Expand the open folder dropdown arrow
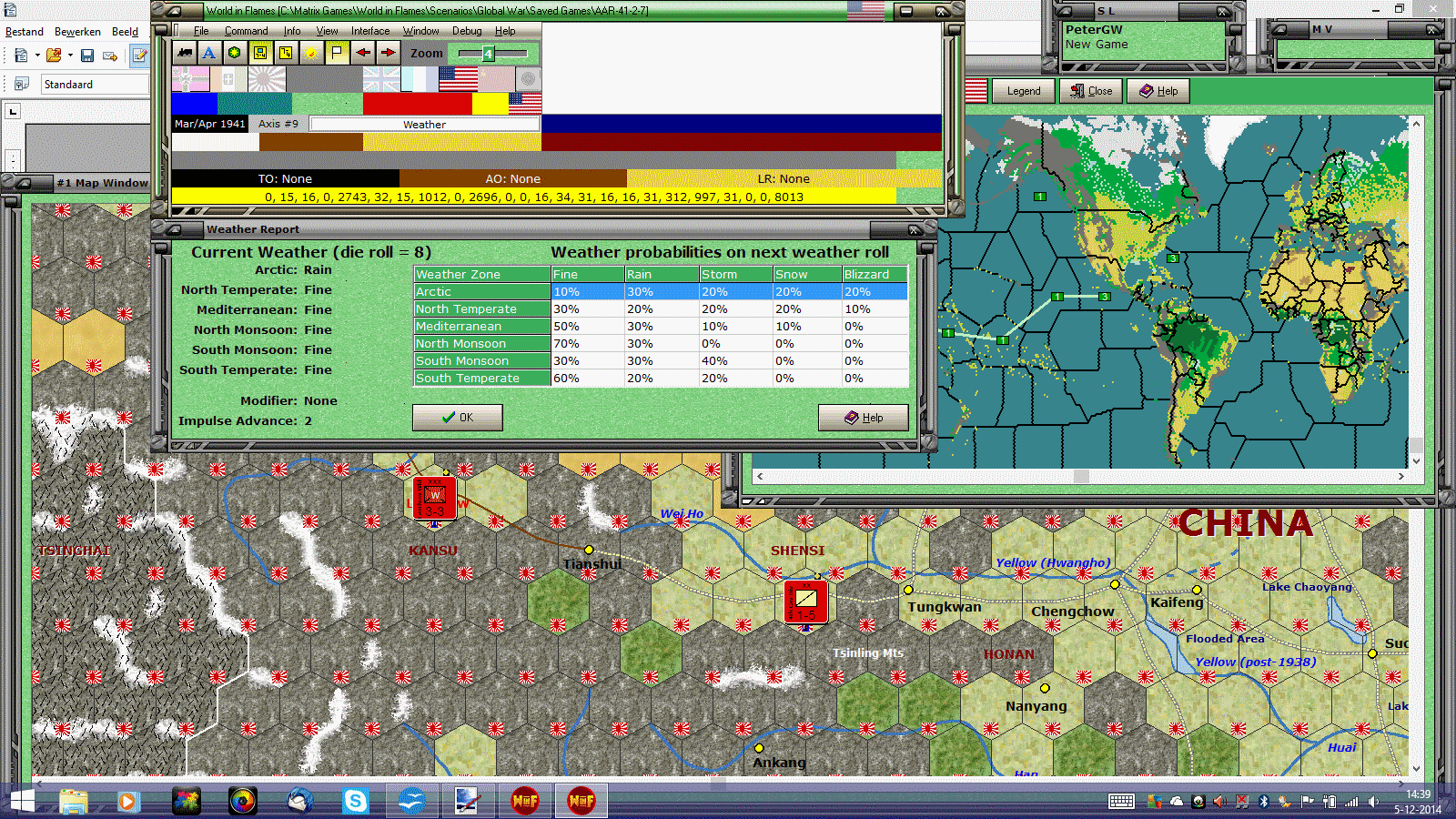 [70, 56]
